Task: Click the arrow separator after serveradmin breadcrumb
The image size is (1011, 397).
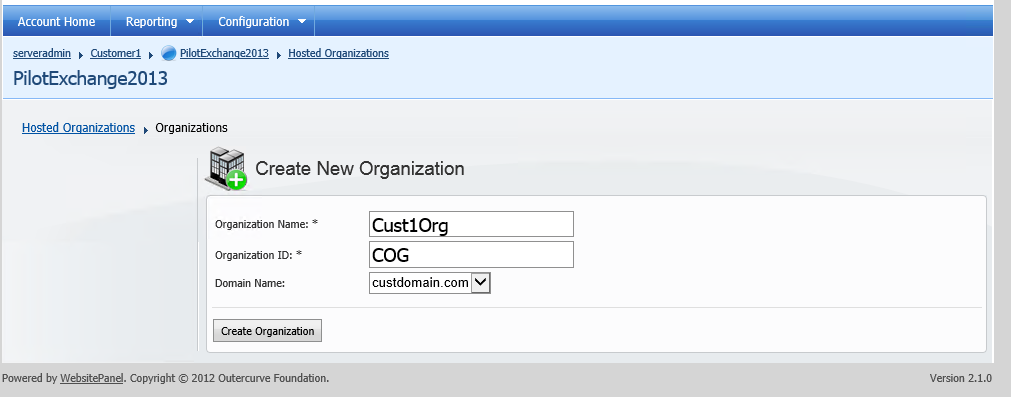Action: click(81, 55)
